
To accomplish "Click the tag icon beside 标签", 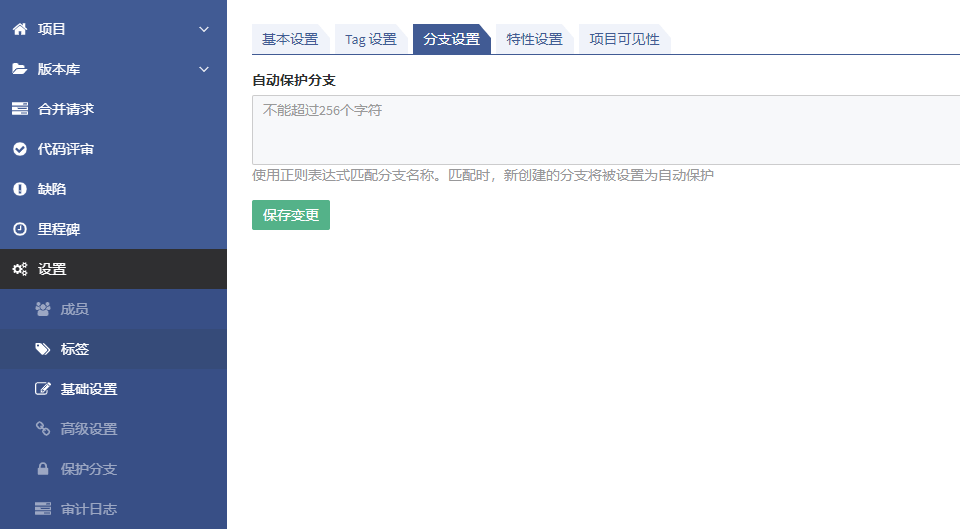I will tap(43, 349).
